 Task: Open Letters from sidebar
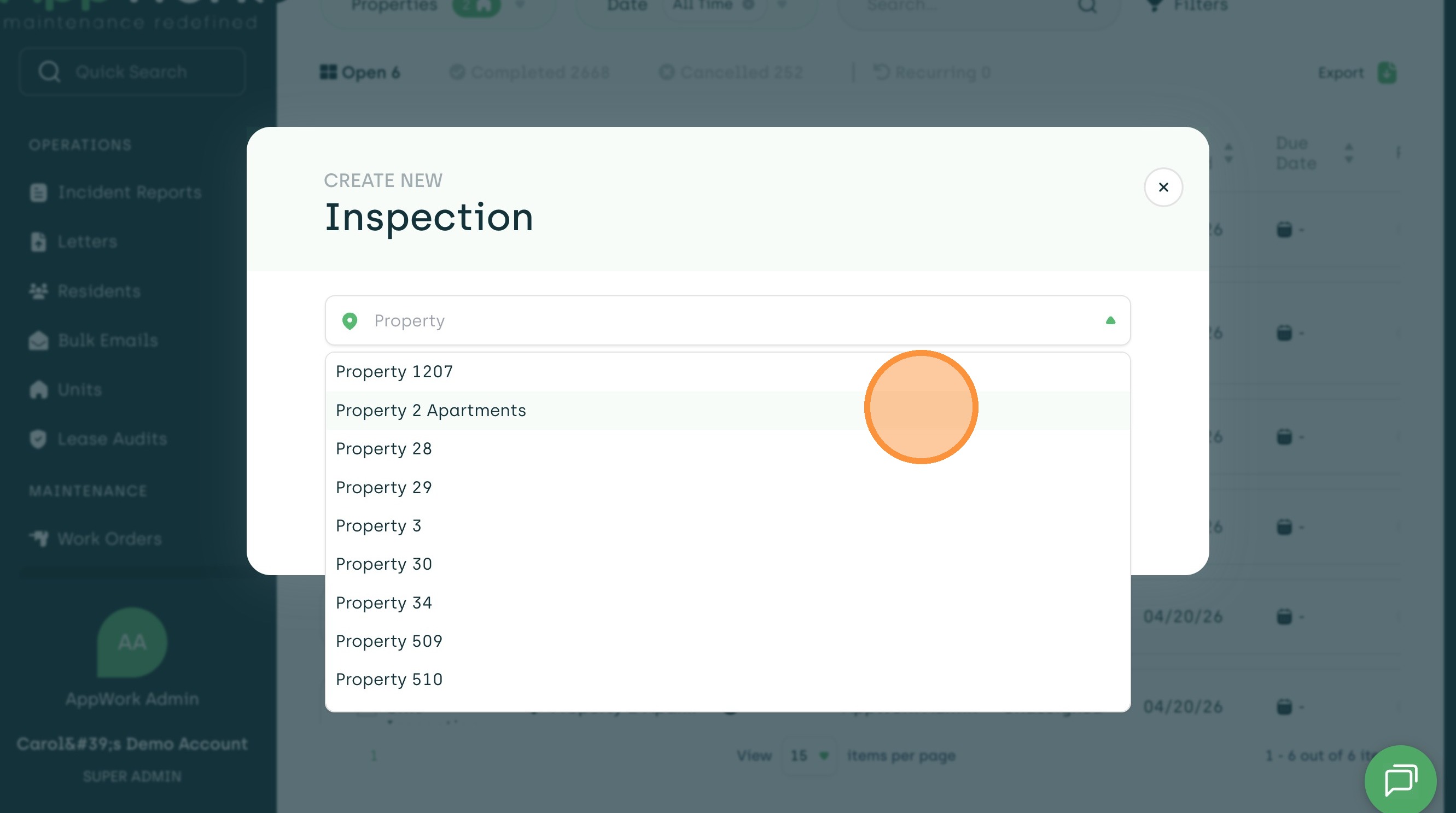pyautogui.click(x=87, y=242)
